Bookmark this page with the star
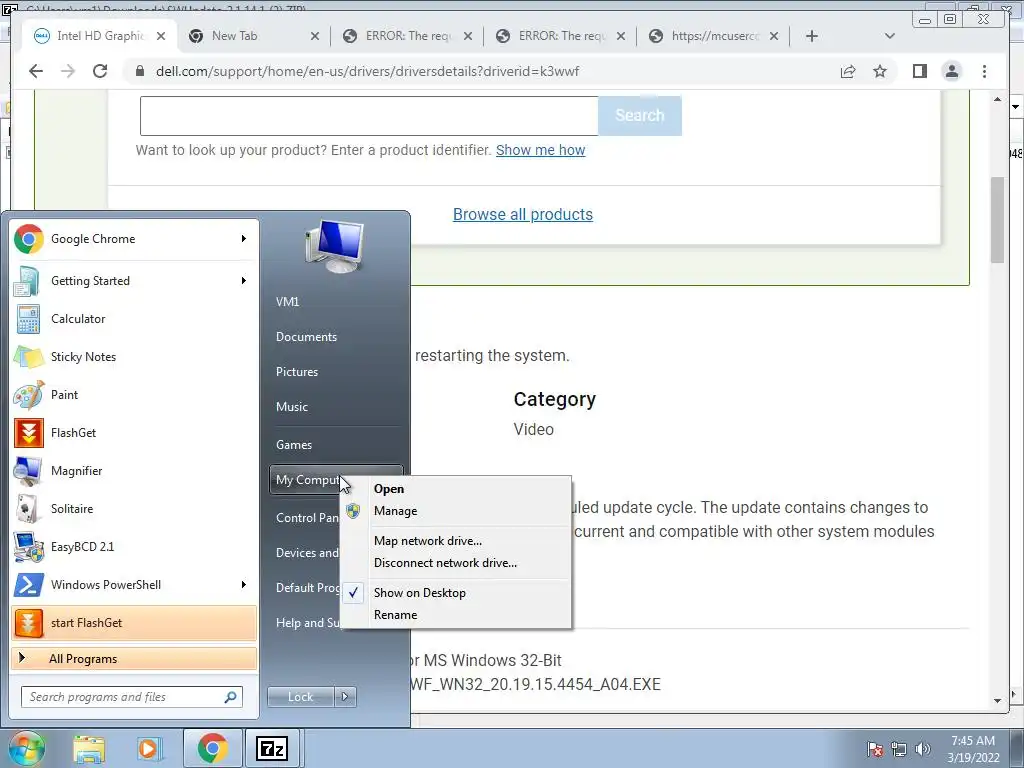 click(880, 71)
